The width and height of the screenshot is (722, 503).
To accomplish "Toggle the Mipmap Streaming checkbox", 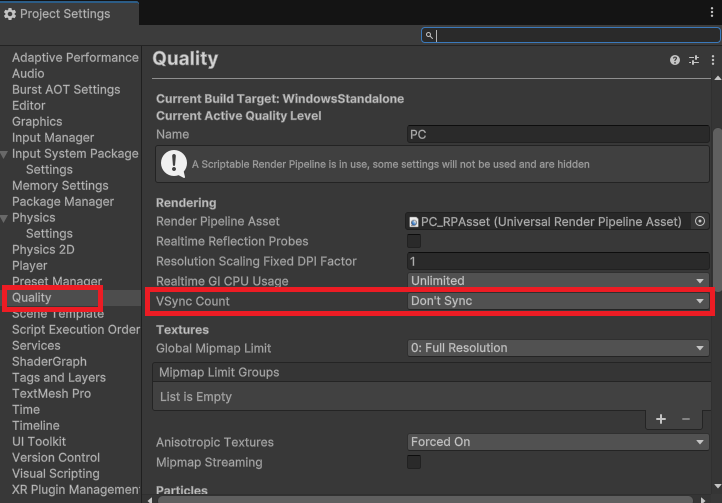I will [x=414, y=463].
